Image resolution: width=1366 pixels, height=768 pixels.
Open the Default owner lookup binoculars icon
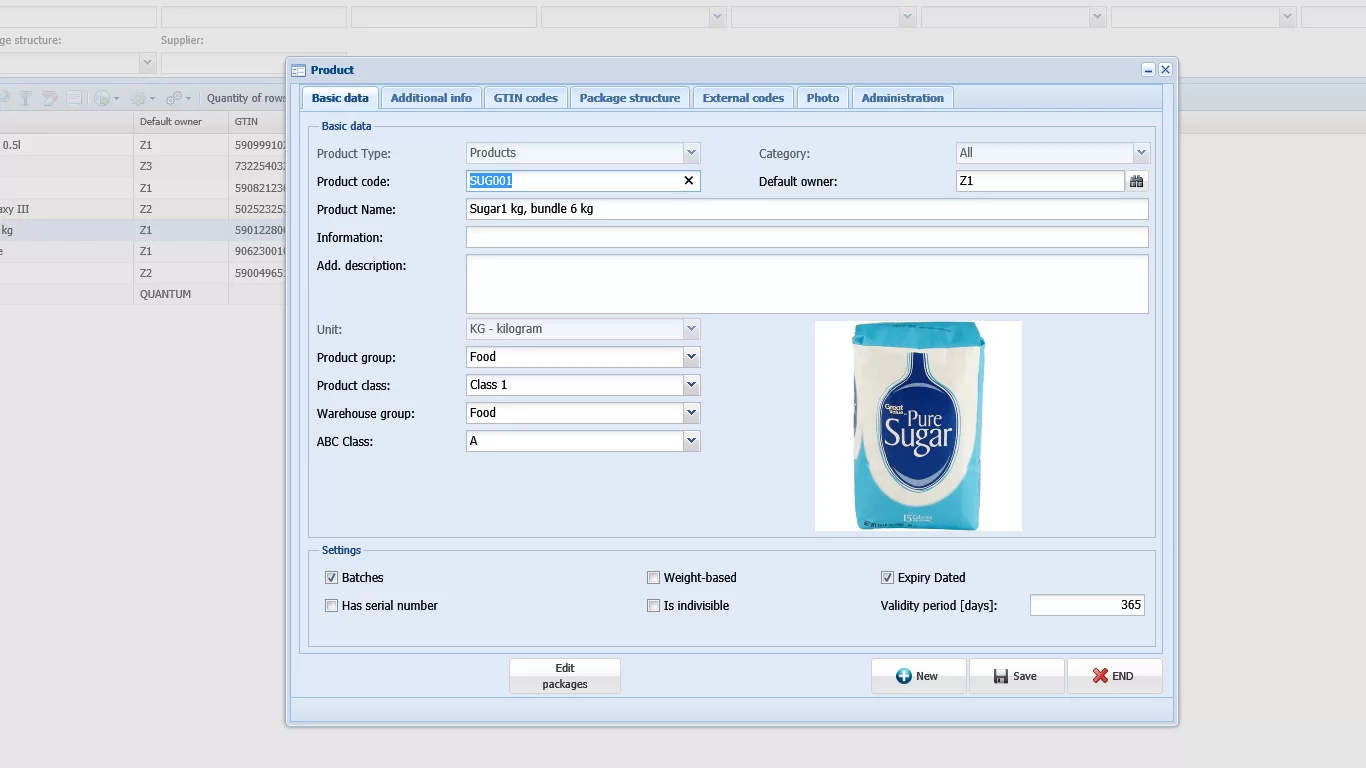(1136, 181)
